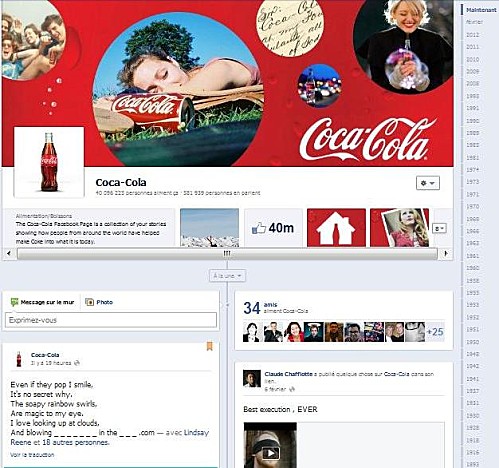This screenshot has width=499, height=468.
Task: Jump to 1961 on the timeline
Action: pyautogui.click(x=472, y=256)
